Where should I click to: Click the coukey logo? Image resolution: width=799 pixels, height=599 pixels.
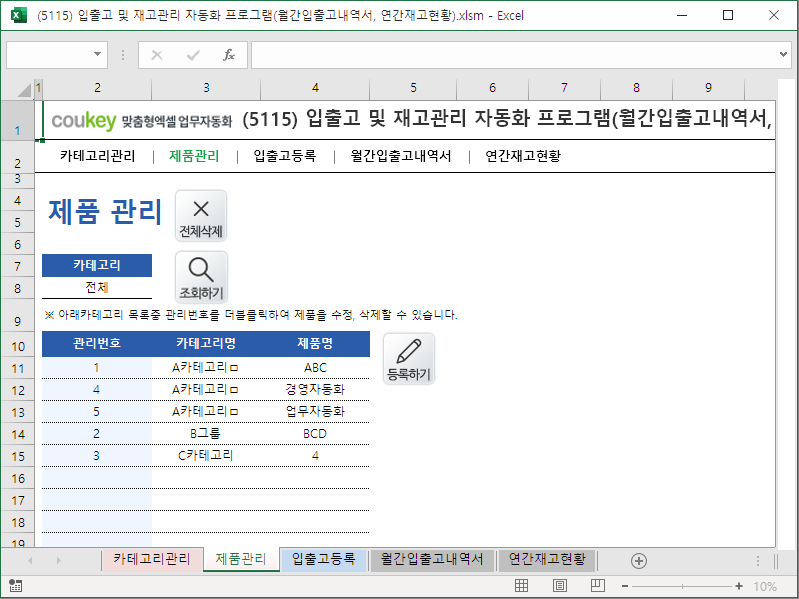click(x=84, y=121)
